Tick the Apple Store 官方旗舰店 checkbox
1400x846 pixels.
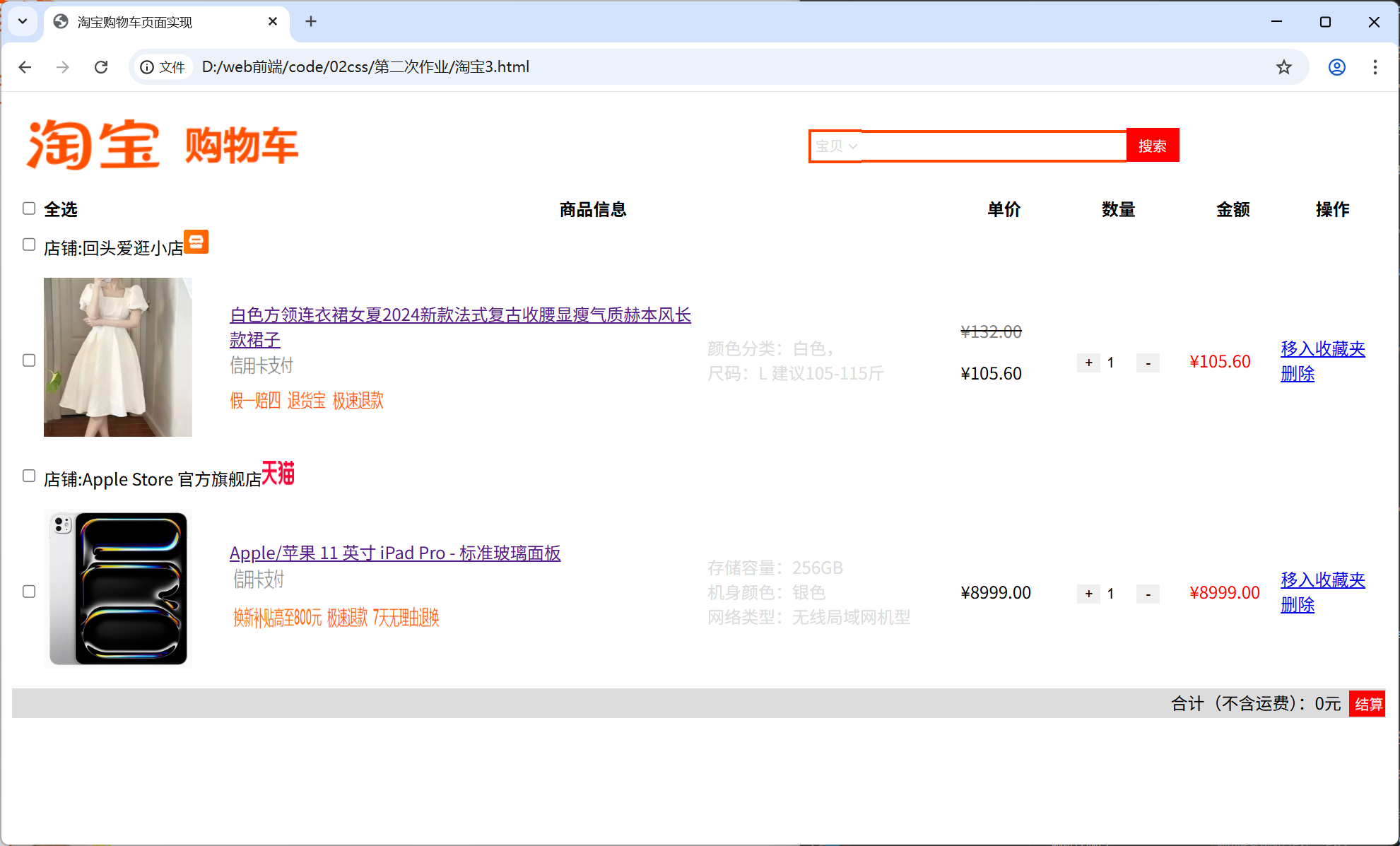tap(29, 476)
